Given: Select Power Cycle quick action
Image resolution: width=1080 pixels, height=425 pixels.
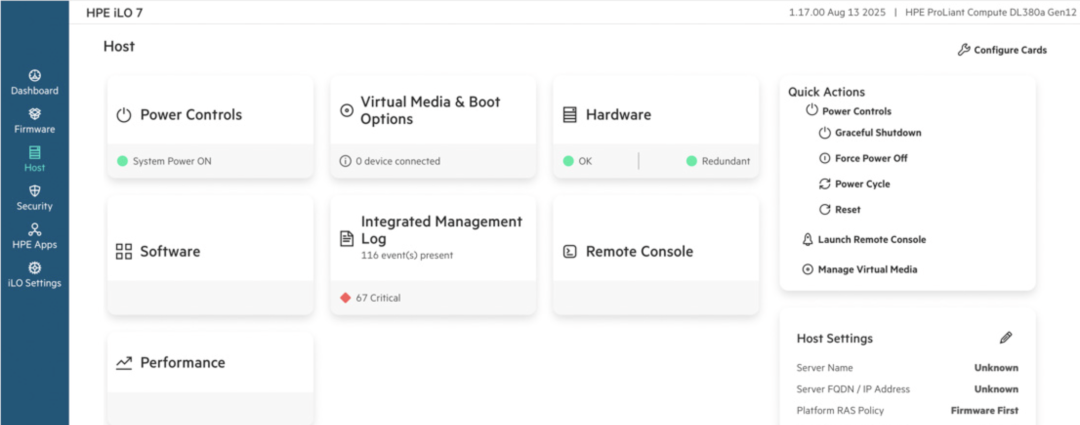Looking at the screenshot, I should pos(854,184).
